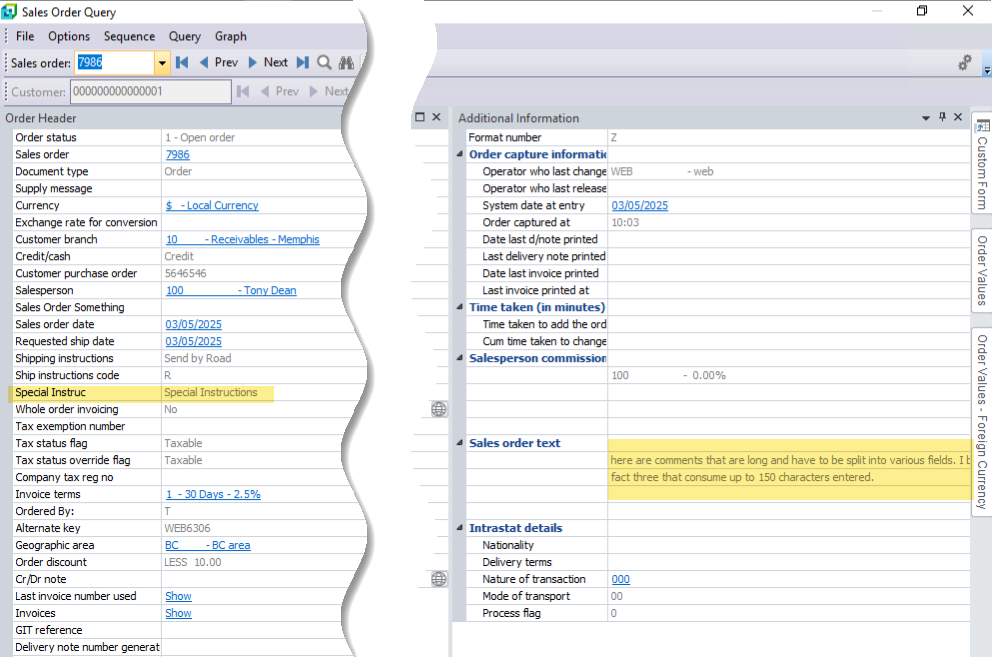This screenshot has width=992, height=657.
Task: Open Receivables - Memphis branch link
Action: click(x=242, y=239)
